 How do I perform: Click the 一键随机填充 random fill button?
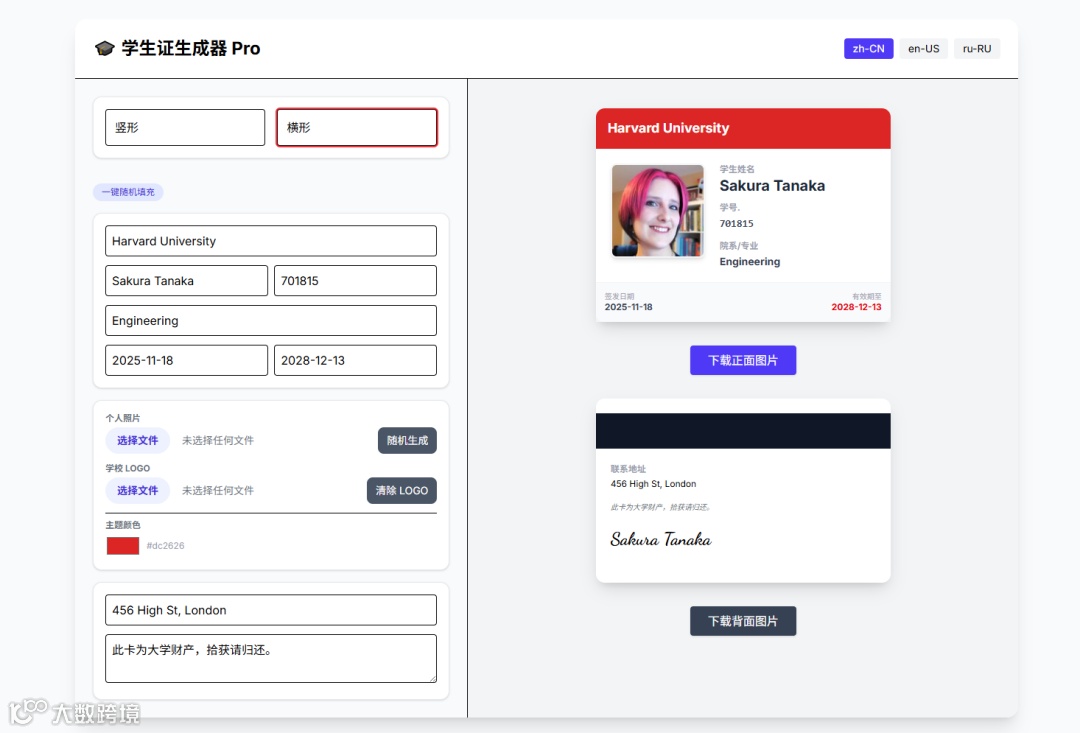coord(128,192)
